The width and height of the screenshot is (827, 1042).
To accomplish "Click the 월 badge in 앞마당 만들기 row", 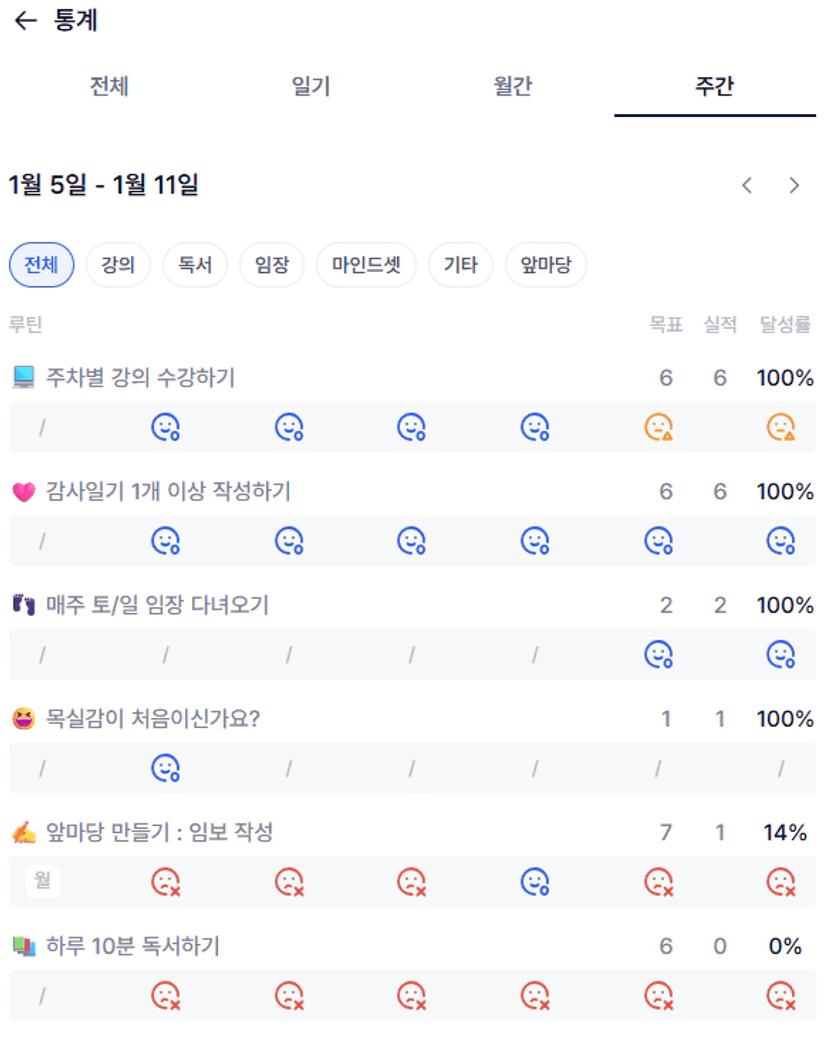I will [x=43, y=881].
